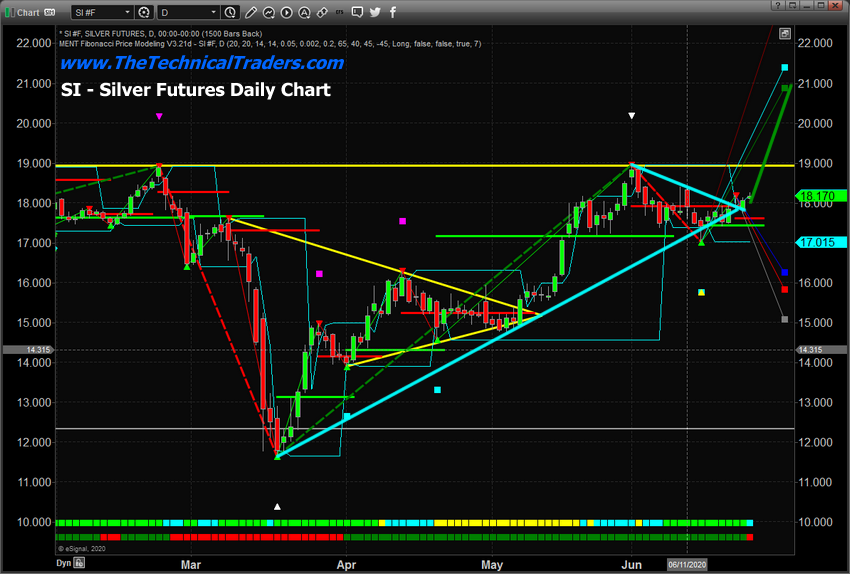Toggle the SI badge beside Chart
The width and height of the screenshot is (850, 574).
click(x=49, y=12)
